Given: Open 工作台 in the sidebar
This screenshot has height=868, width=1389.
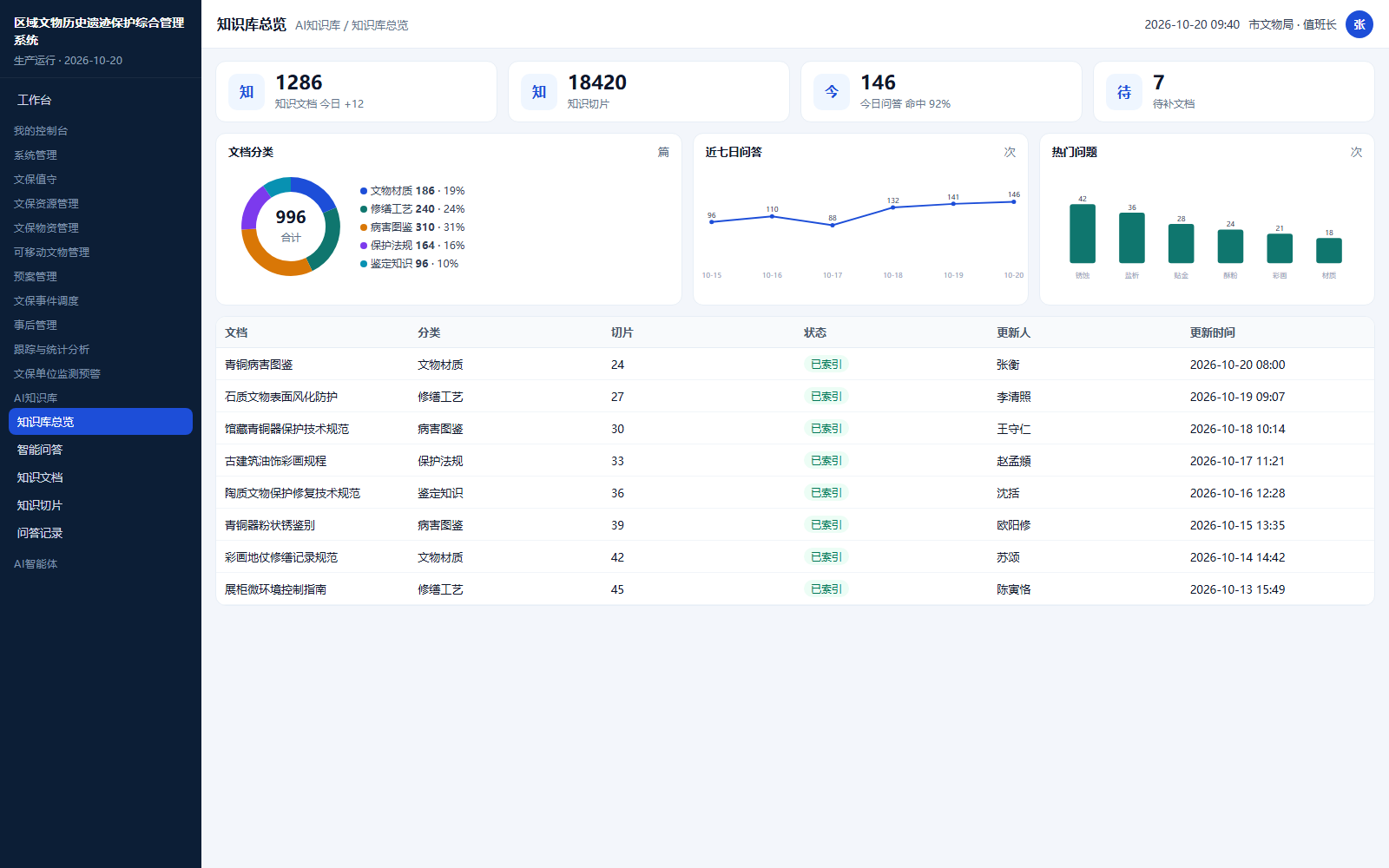Looking at the screenshot, I should tap(35, 100).
